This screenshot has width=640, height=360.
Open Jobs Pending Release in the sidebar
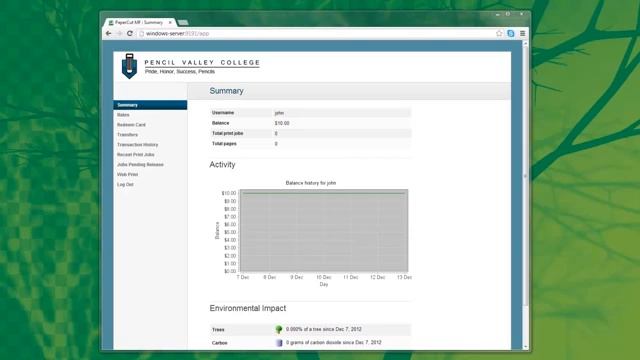[x=140, y=164]
